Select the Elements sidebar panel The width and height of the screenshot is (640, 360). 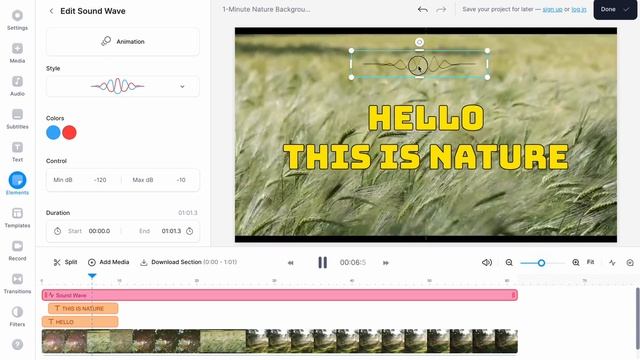tap(17, 183)
